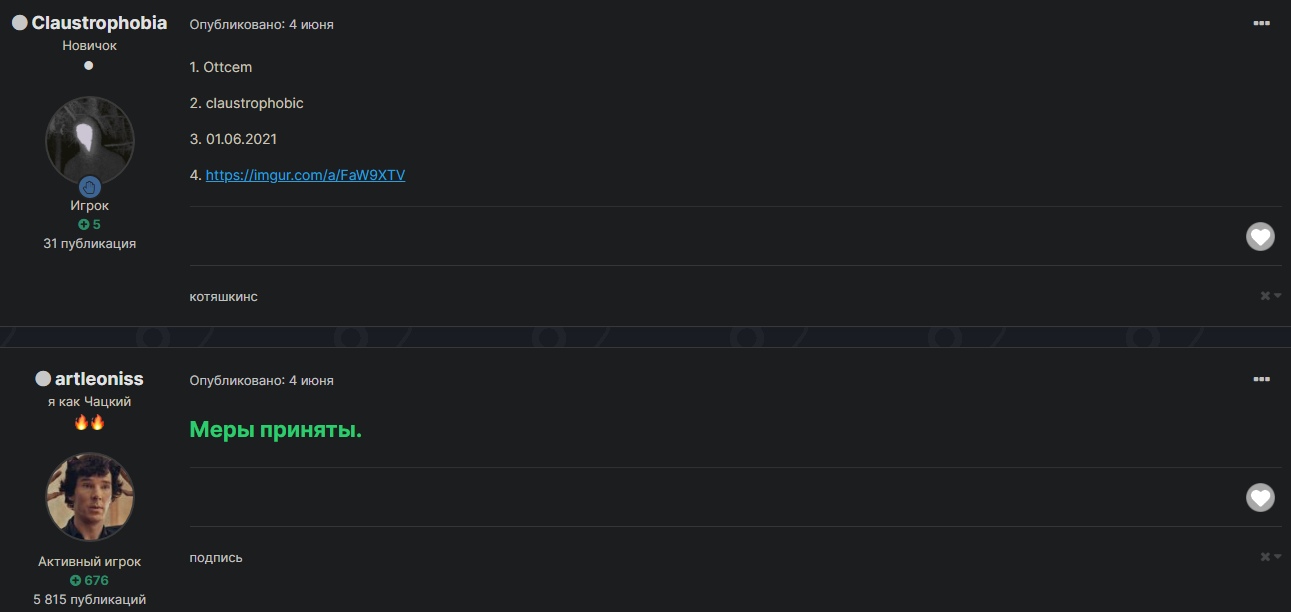This screenshot has height=612, width=1291.
Task: Click the hand badge icon on Claustrophobia's avatar
Action: 89,186
